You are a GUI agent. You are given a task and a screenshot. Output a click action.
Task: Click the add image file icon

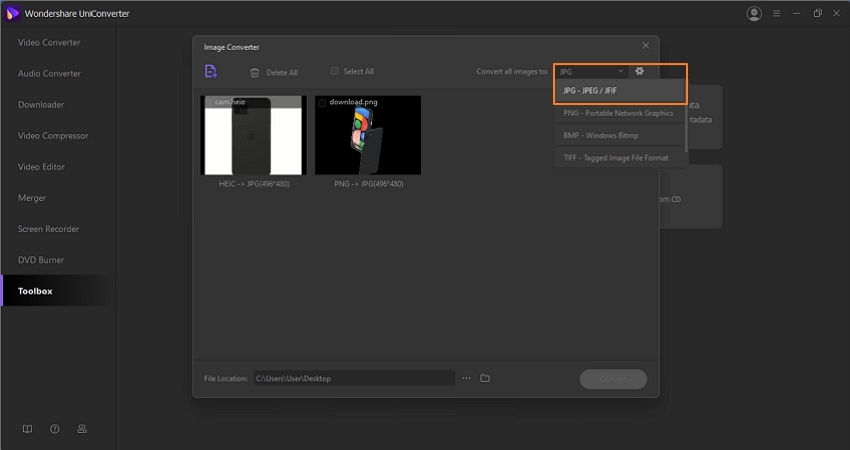211,71
